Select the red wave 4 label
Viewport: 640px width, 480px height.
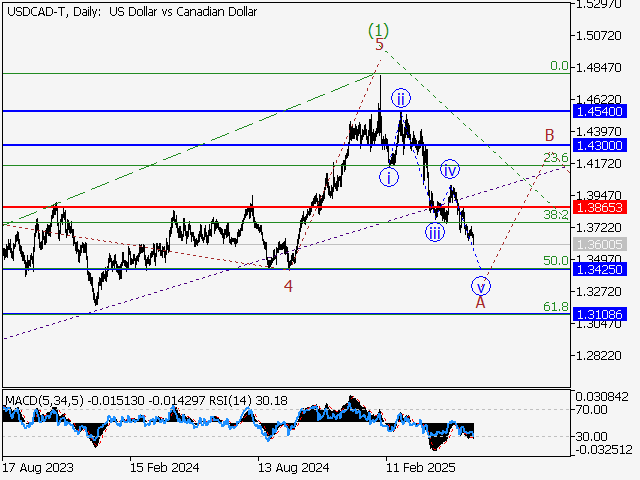[x=288, y=286]
